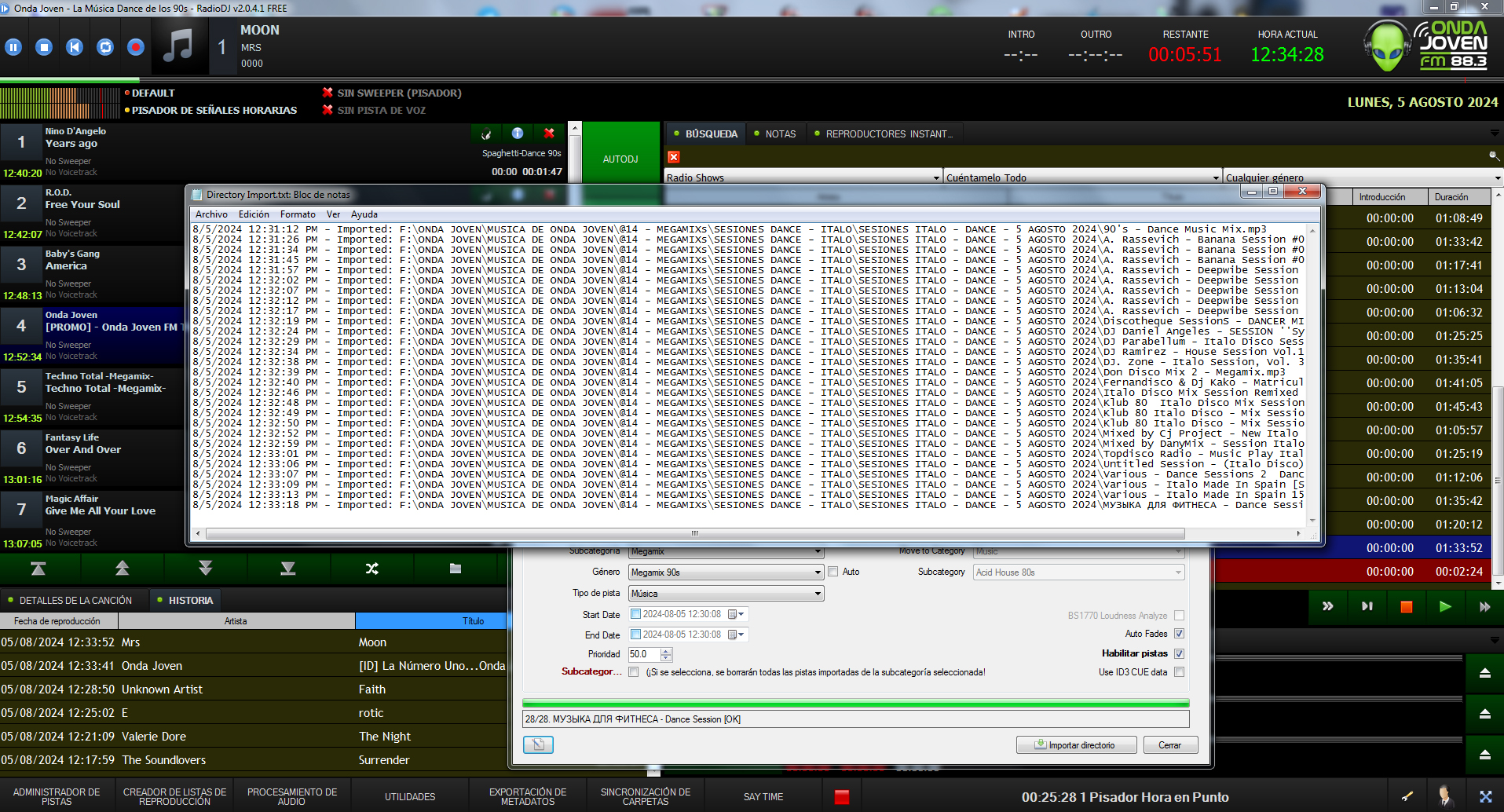Click the SAY TIME button
Image resolution: width=1504 pixels, height=812 pixels.
[x=763, y=797]
